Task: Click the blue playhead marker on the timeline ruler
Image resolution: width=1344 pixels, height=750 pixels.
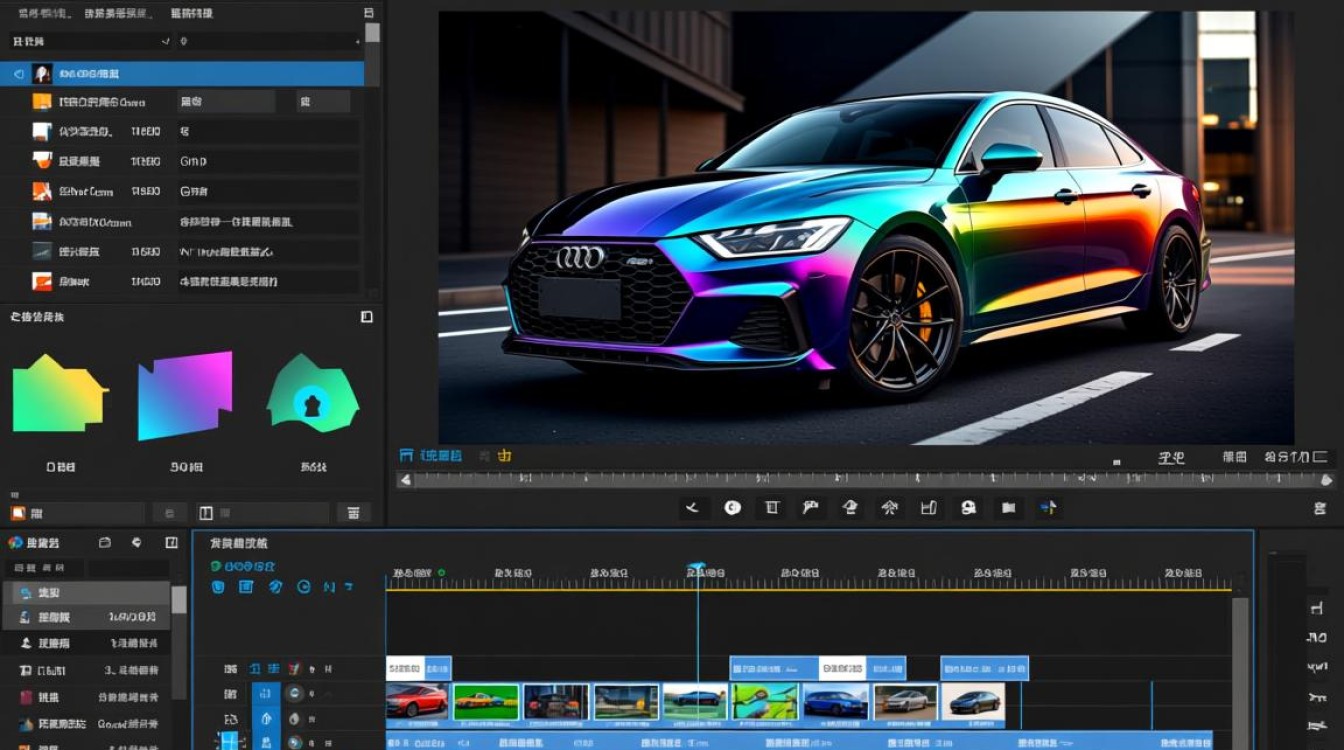Action: [x=697, y=567]
